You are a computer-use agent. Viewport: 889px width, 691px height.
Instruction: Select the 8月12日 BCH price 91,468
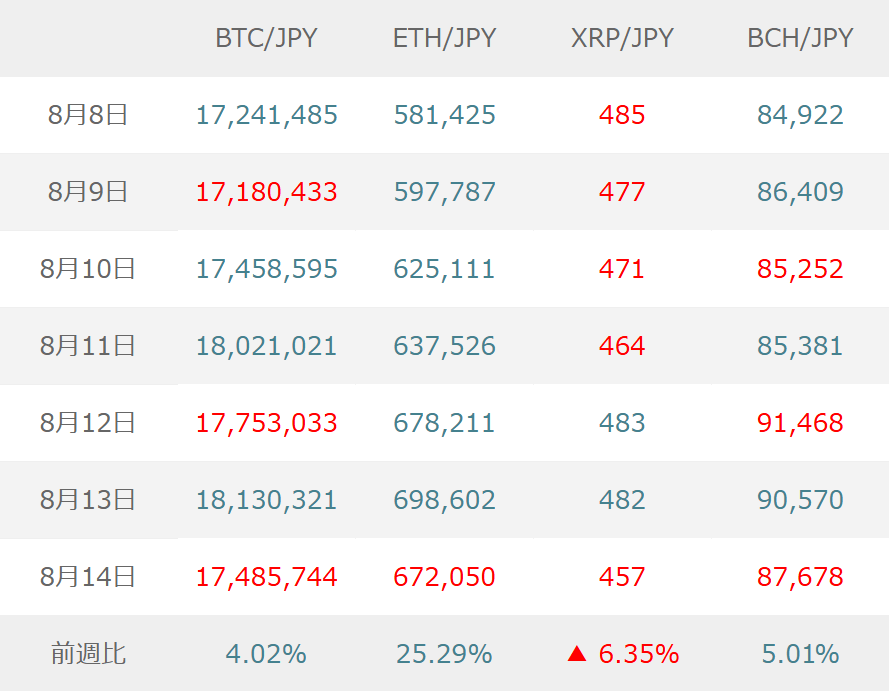800,423
